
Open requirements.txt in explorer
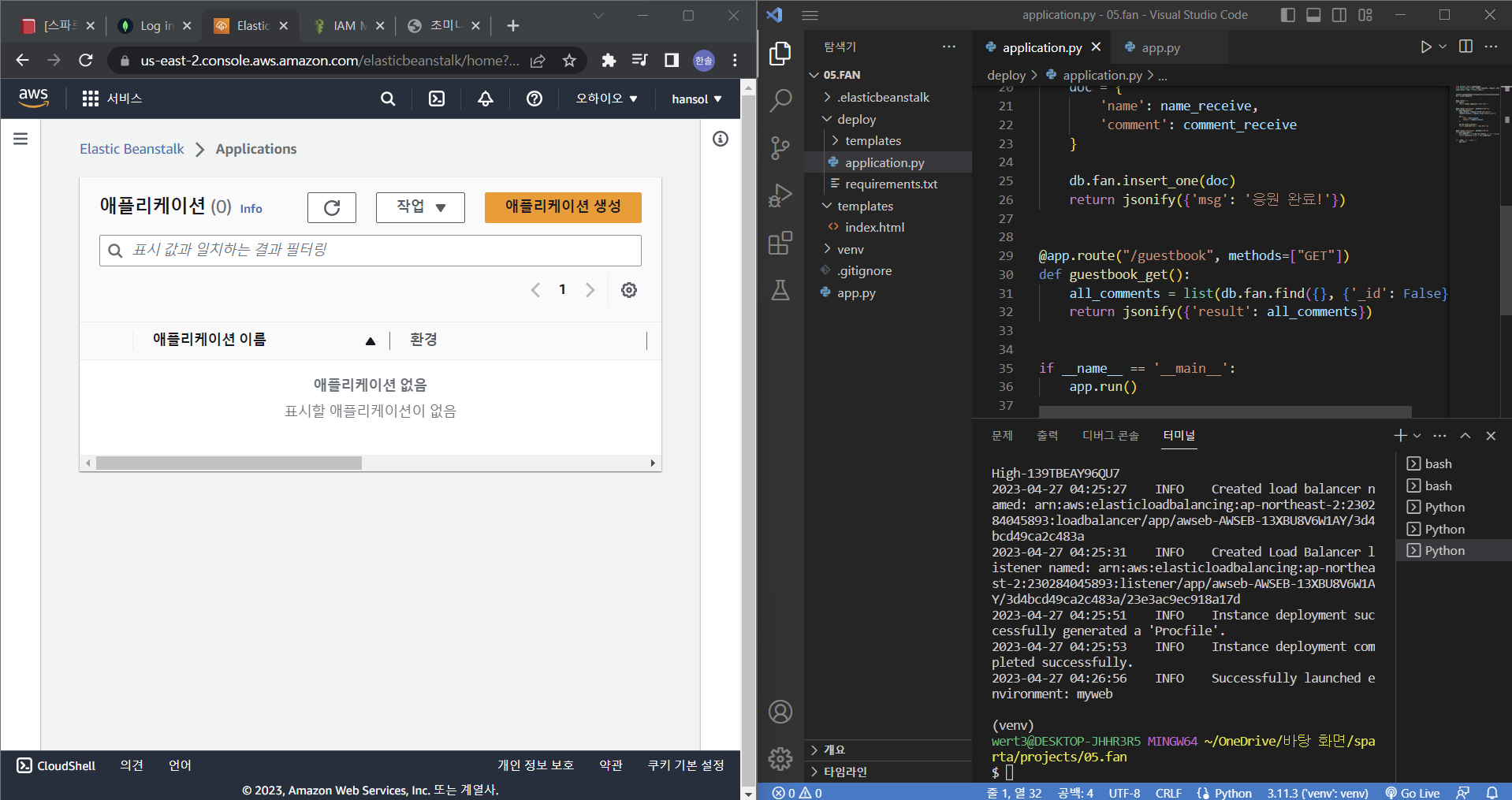(891, 184)
